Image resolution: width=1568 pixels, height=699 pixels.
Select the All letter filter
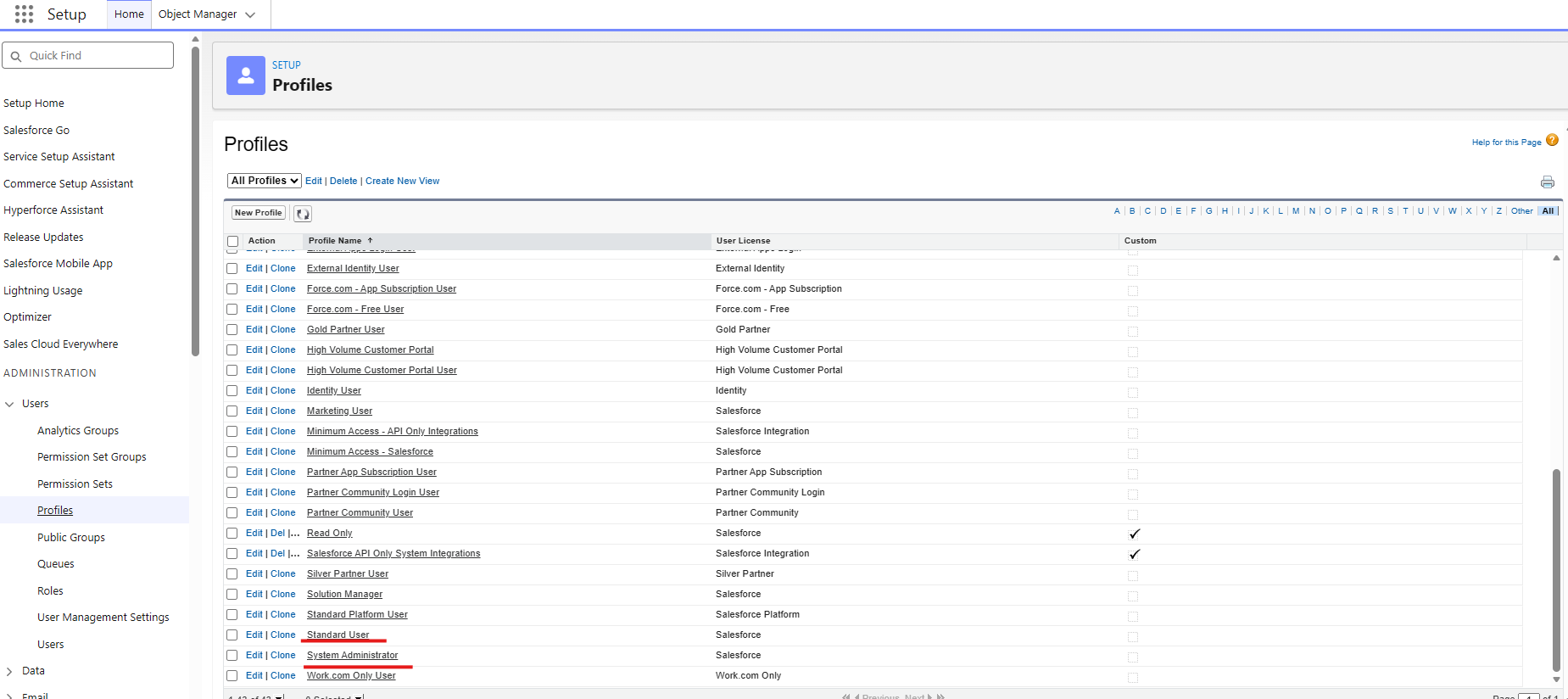tap(1548, 211)
